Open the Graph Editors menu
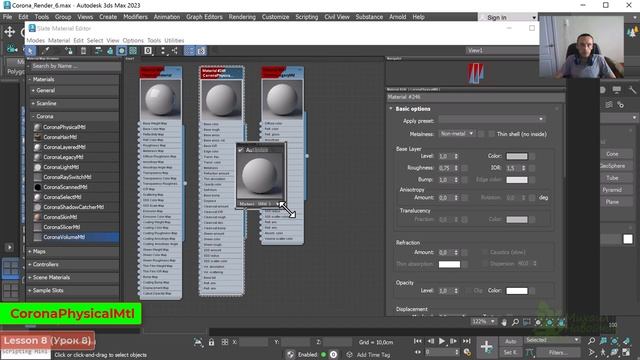 point(204,17)
